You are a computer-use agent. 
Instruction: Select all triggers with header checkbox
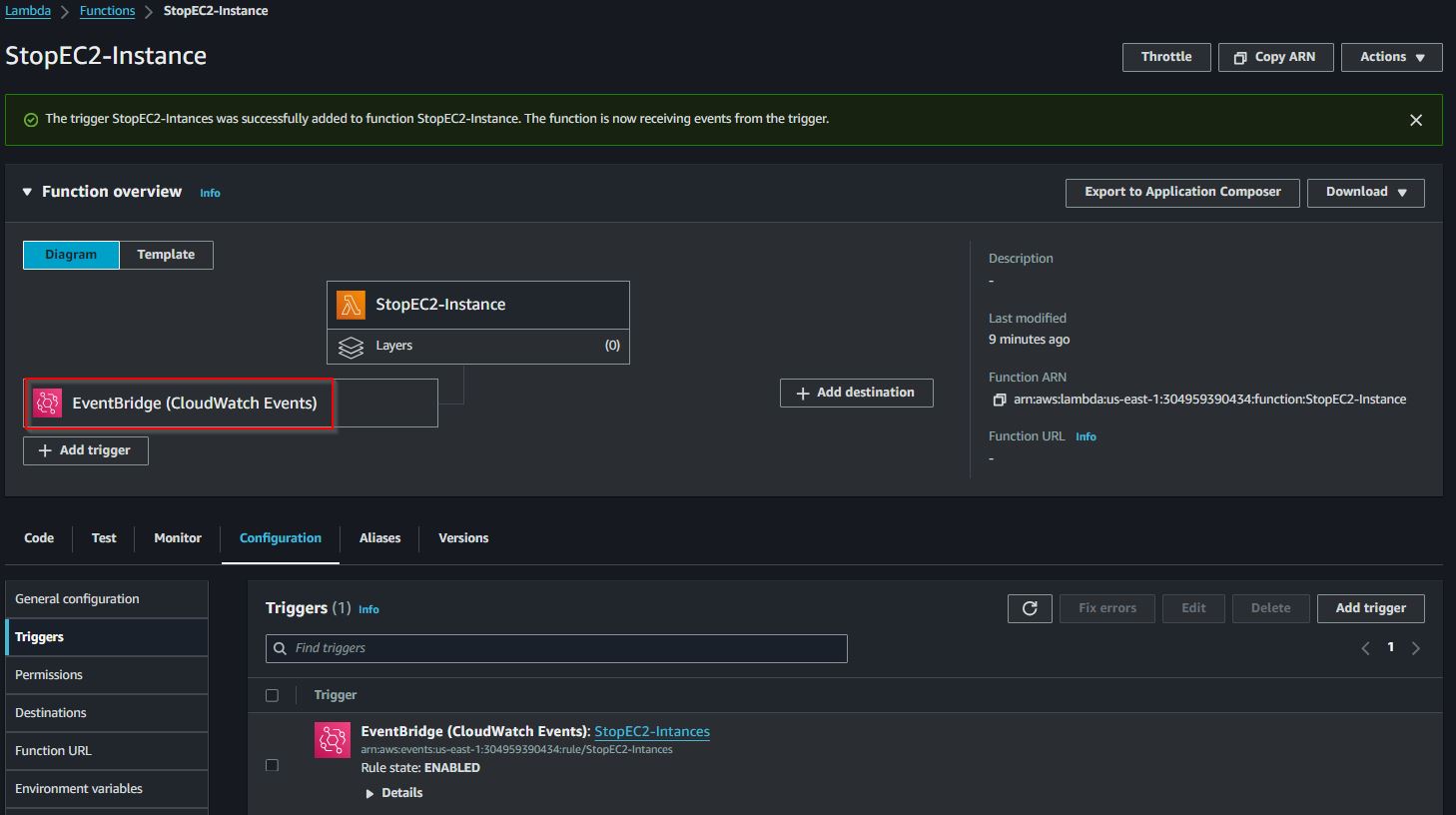pyautogui.click(x=272, y=695)
